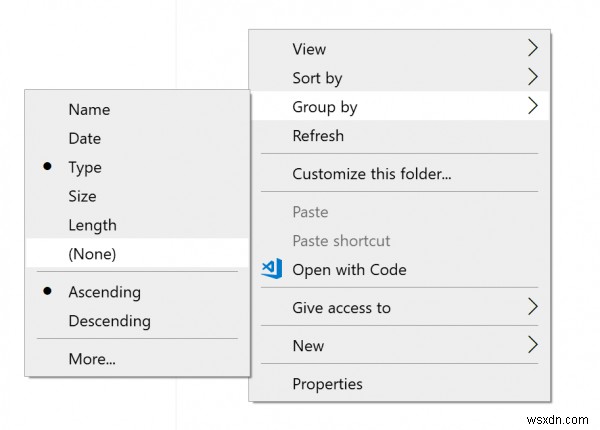Click Refresh in the context menu
600x430 pixels.
click(x=318, y=135)
